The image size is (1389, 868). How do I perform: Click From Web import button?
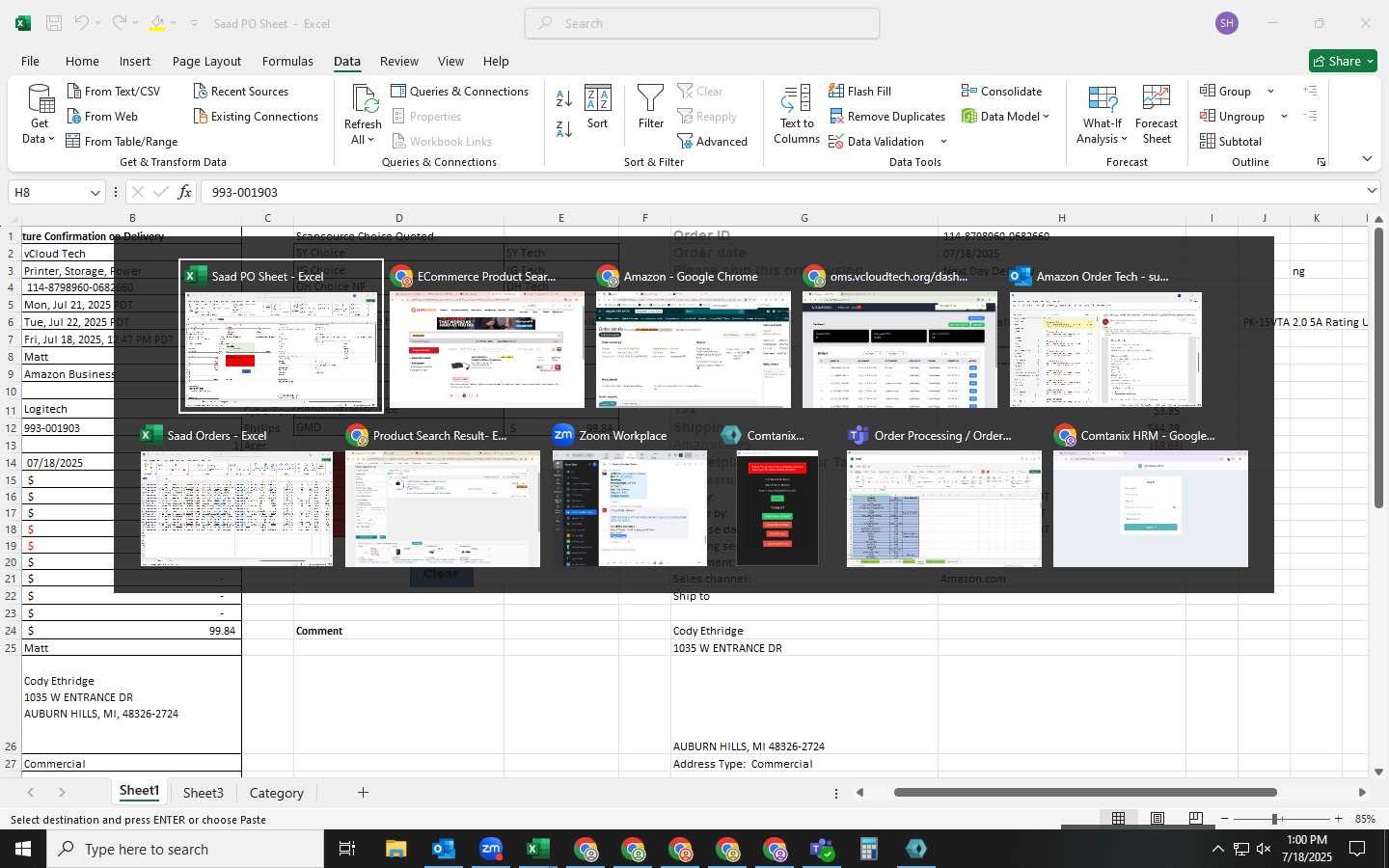click(102, 116)
